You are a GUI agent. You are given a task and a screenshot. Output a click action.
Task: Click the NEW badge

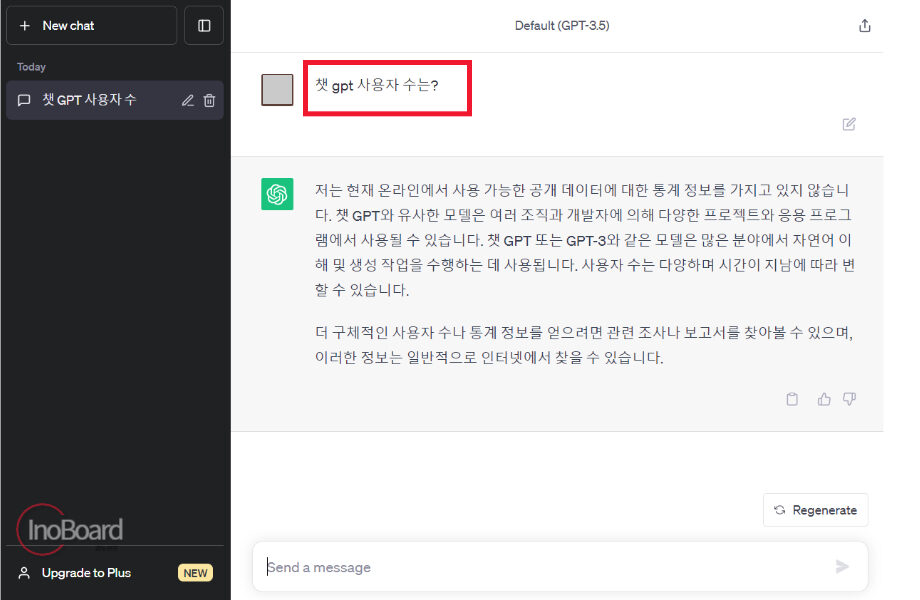195,573
